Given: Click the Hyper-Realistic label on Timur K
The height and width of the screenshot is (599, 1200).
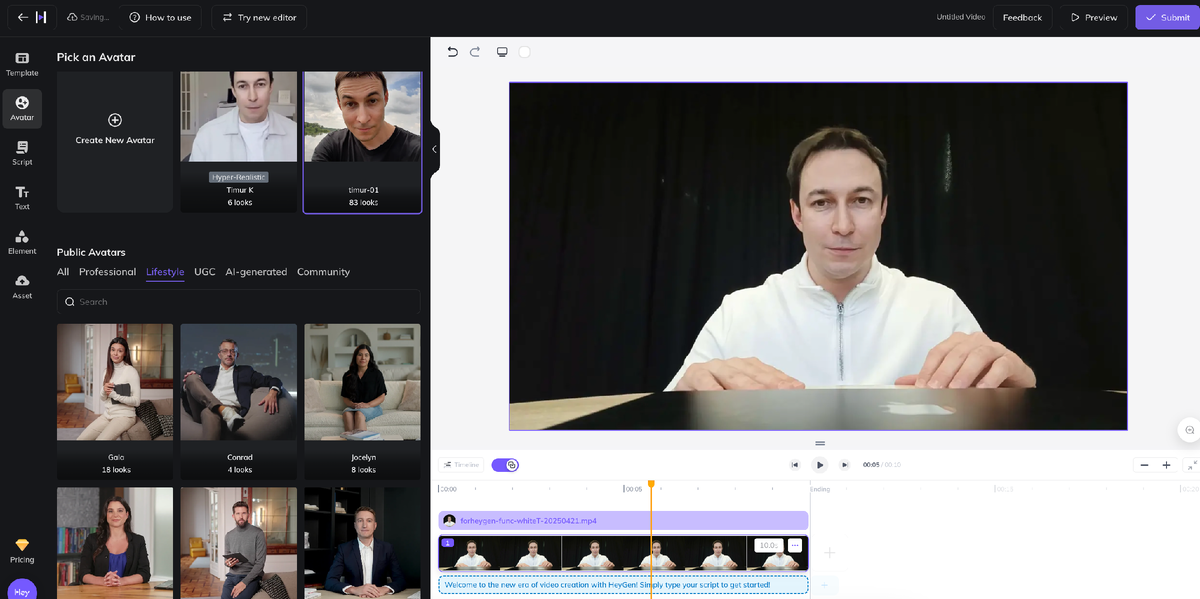Looking at the screenshot, I should pyautogui.click(x=239, y=177).
